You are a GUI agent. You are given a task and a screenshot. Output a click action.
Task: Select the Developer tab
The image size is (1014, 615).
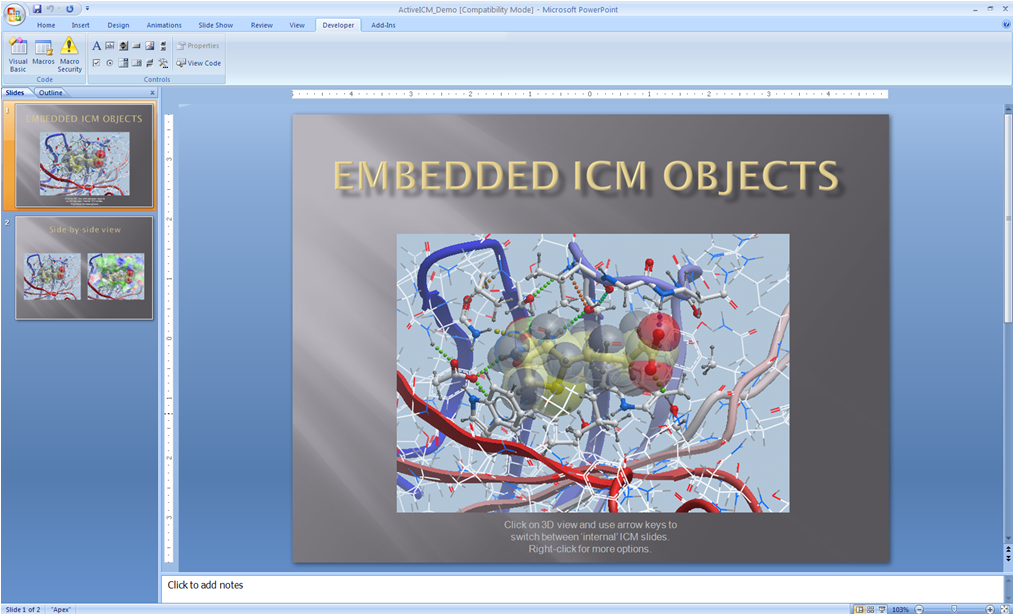pos(339,25)
